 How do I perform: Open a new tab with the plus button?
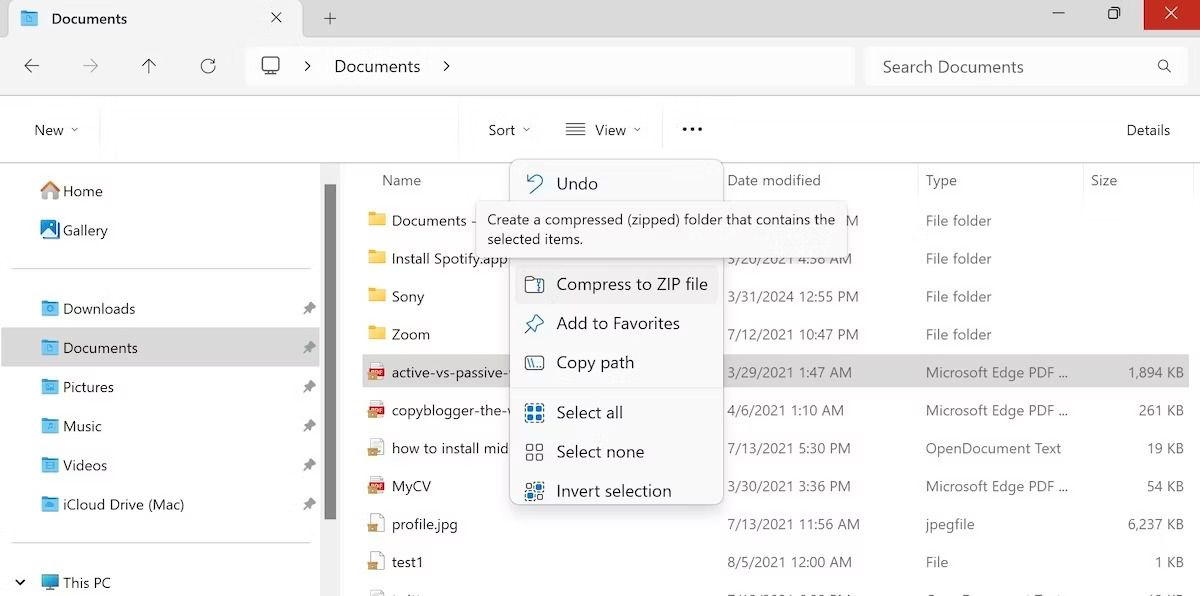click(330, 18)
